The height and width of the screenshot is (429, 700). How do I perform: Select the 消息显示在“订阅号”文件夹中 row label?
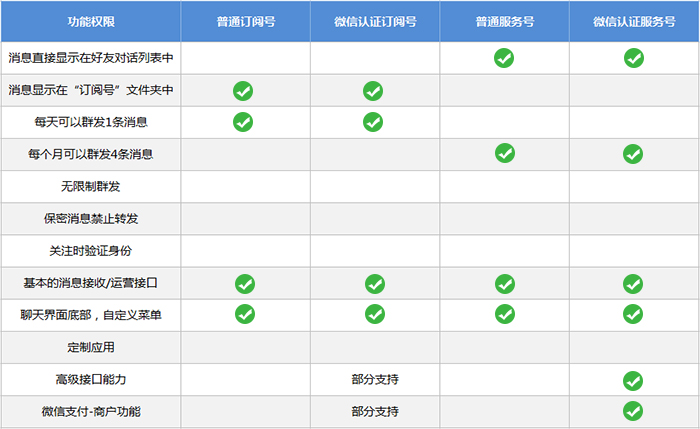(x=91, y=90)
